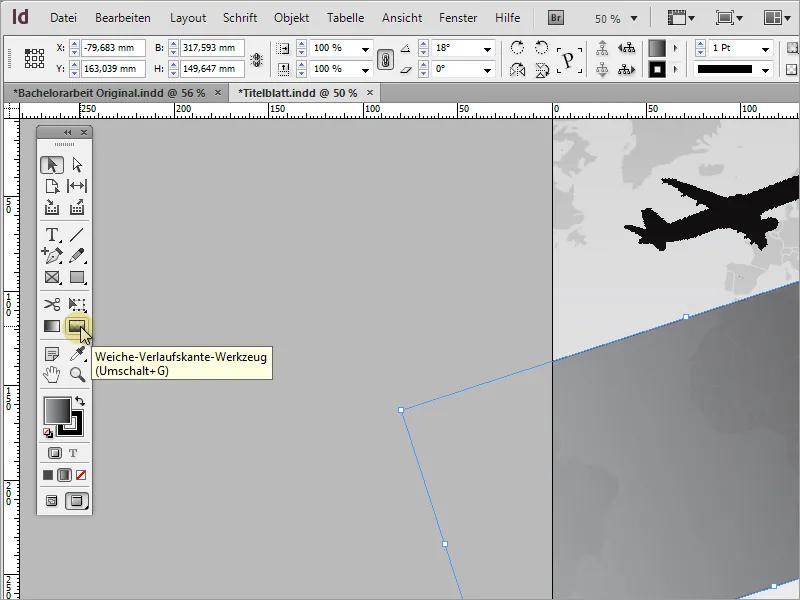
Task: Click the stroke color swatch in toolbox
Action: click(x=76, y=428)
